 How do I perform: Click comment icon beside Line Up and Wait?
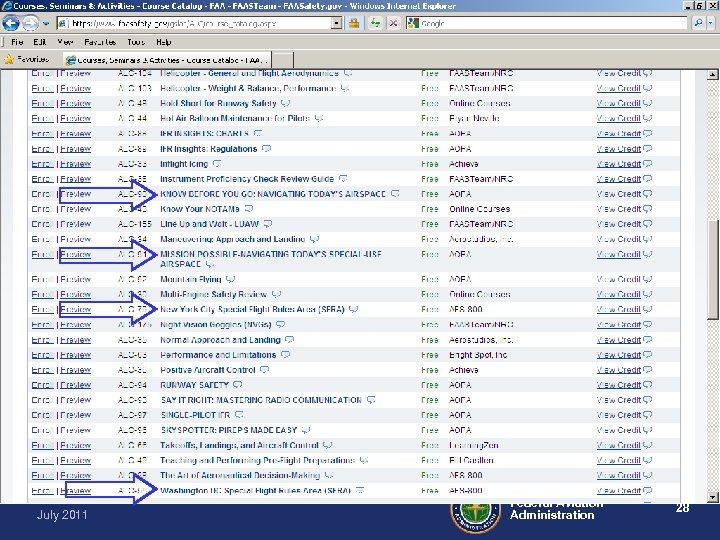click(268, 224)
